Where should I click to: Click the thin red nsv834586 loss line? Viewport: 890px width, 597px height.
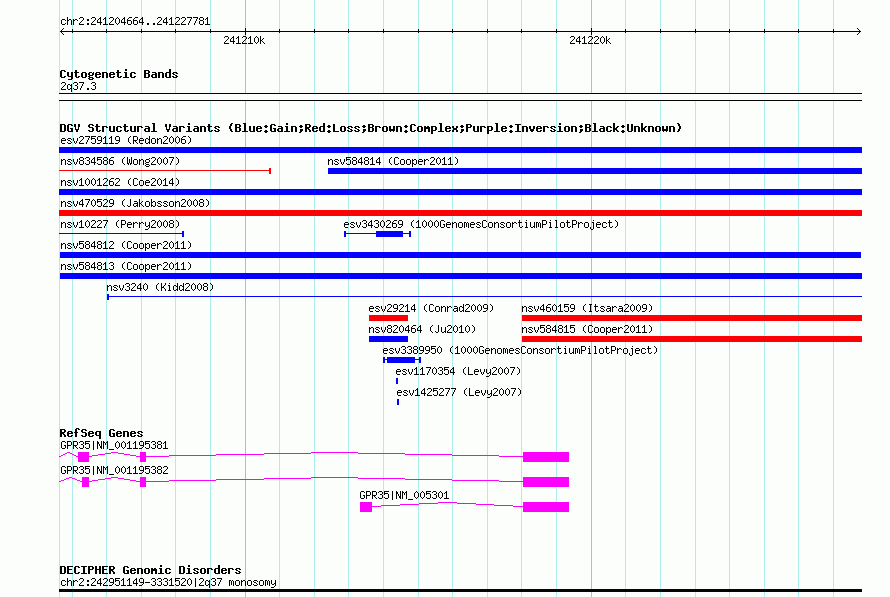click(165, 171)
